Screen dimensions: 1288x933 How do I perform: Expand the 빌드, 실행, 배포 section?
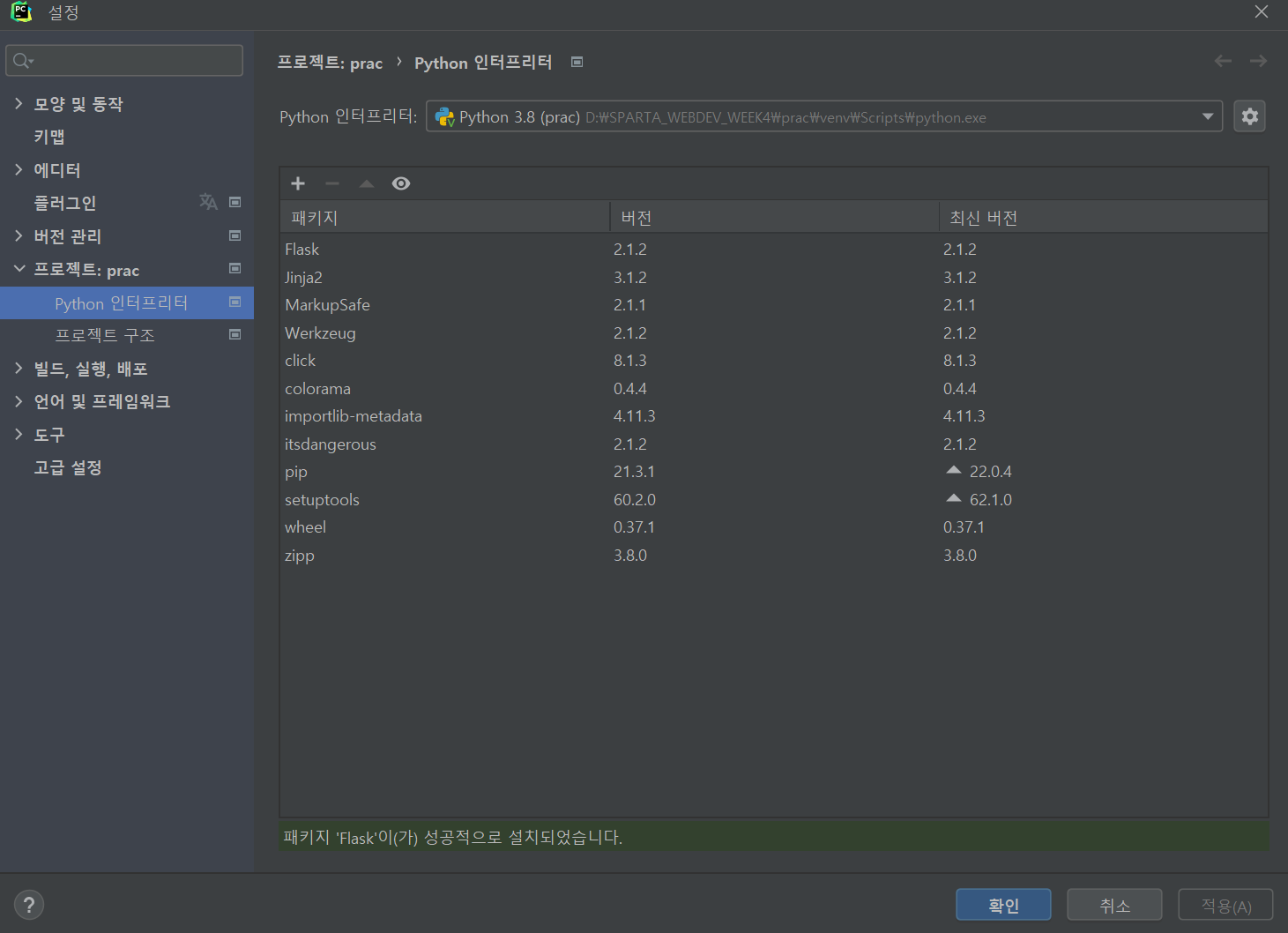coord(19,368)
